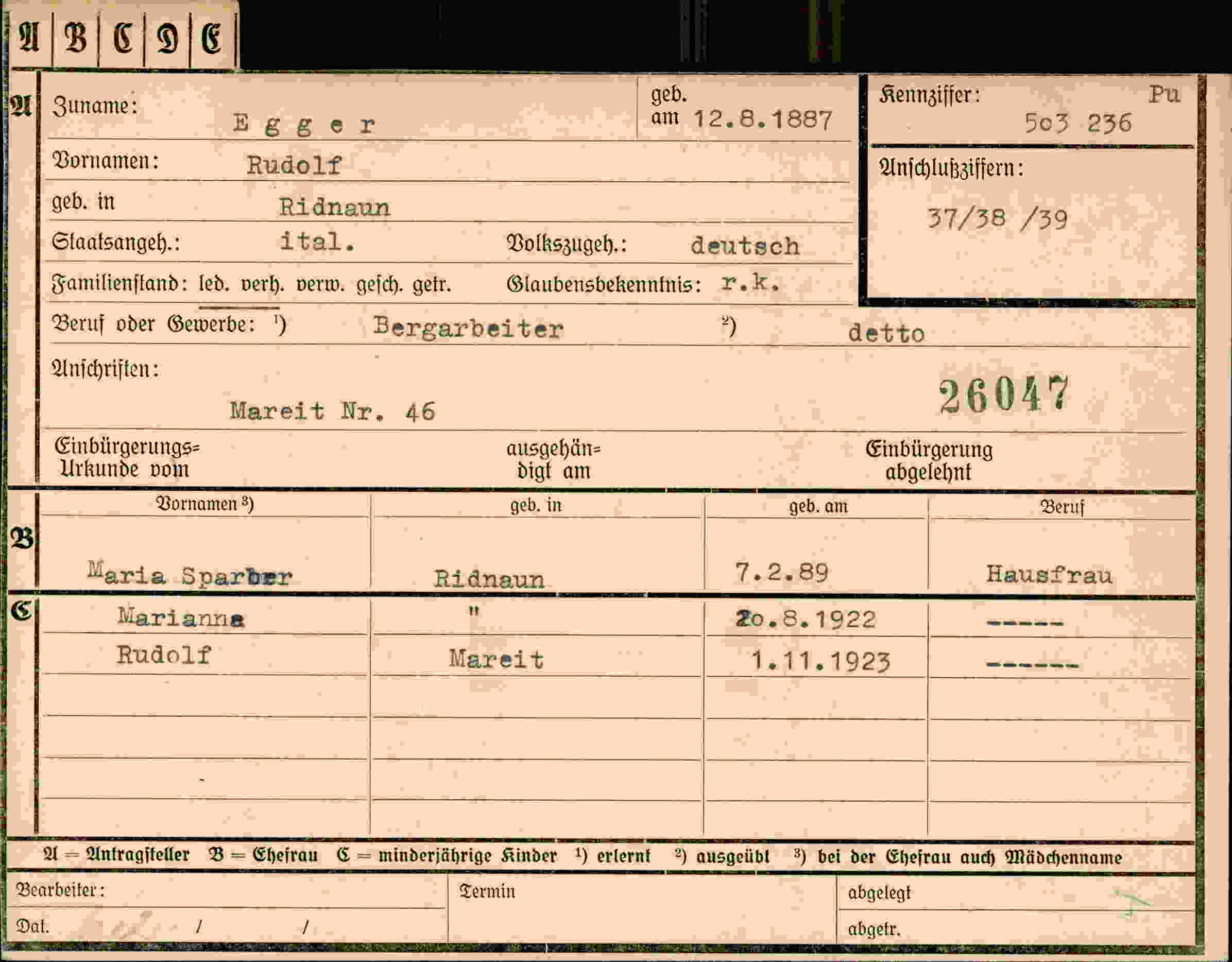This screenshot has height=962, width=1232.
Task: Click Rudolf's birthplace 'Mareit'
Action: [497, 659]
